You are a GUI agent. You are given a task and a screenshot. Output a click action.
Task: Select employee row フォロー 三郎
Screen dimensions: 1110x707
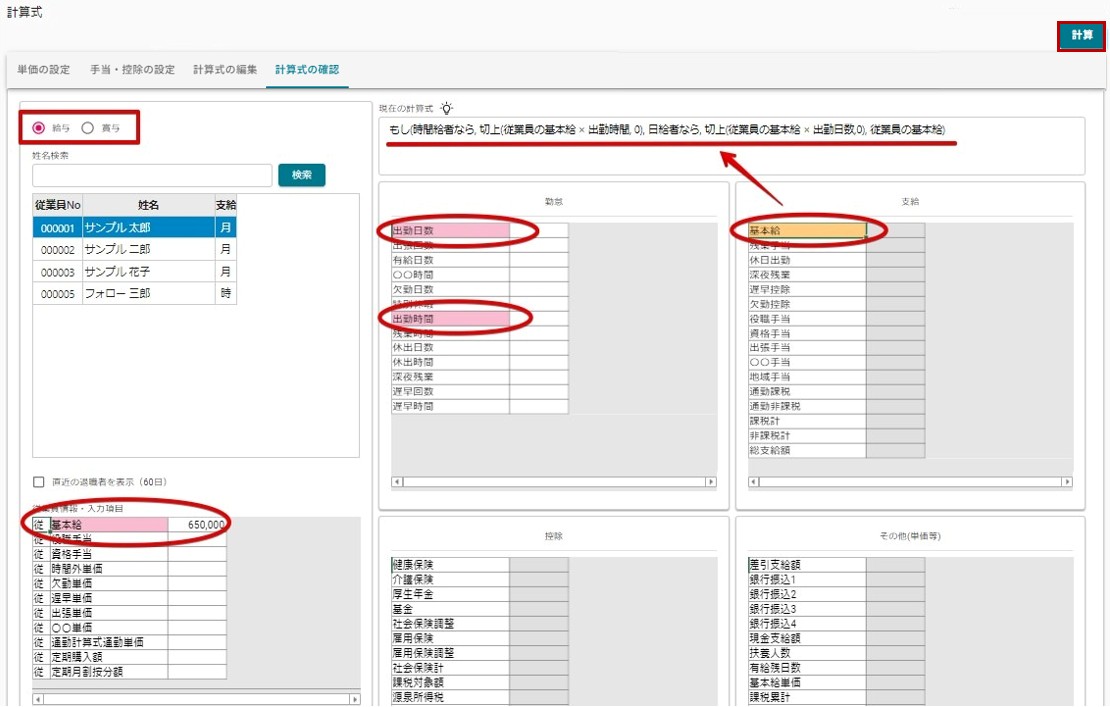135,294
